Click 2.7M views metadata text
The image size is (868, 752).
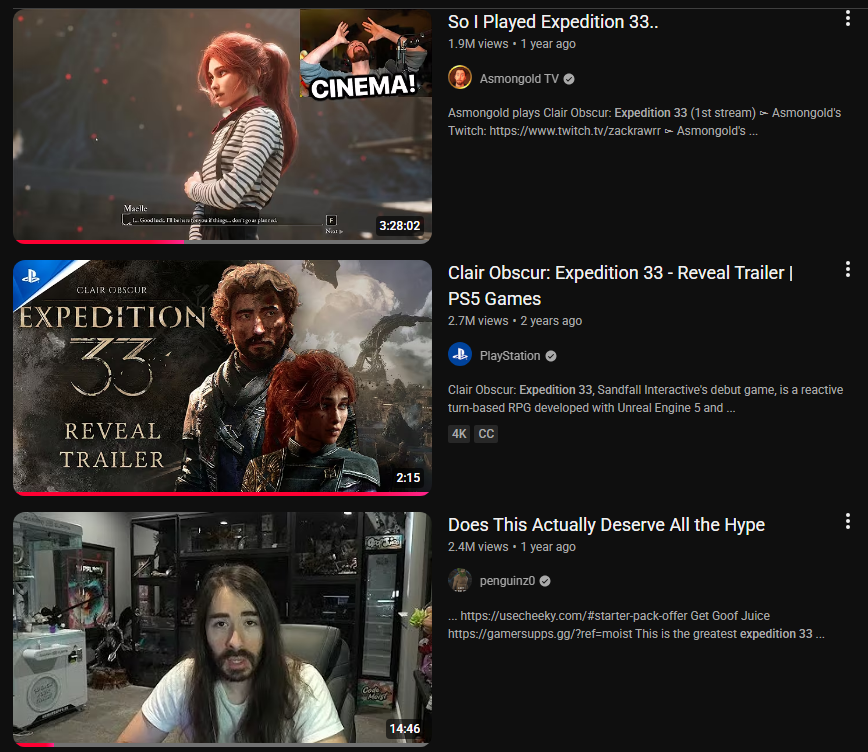[478, 321]
